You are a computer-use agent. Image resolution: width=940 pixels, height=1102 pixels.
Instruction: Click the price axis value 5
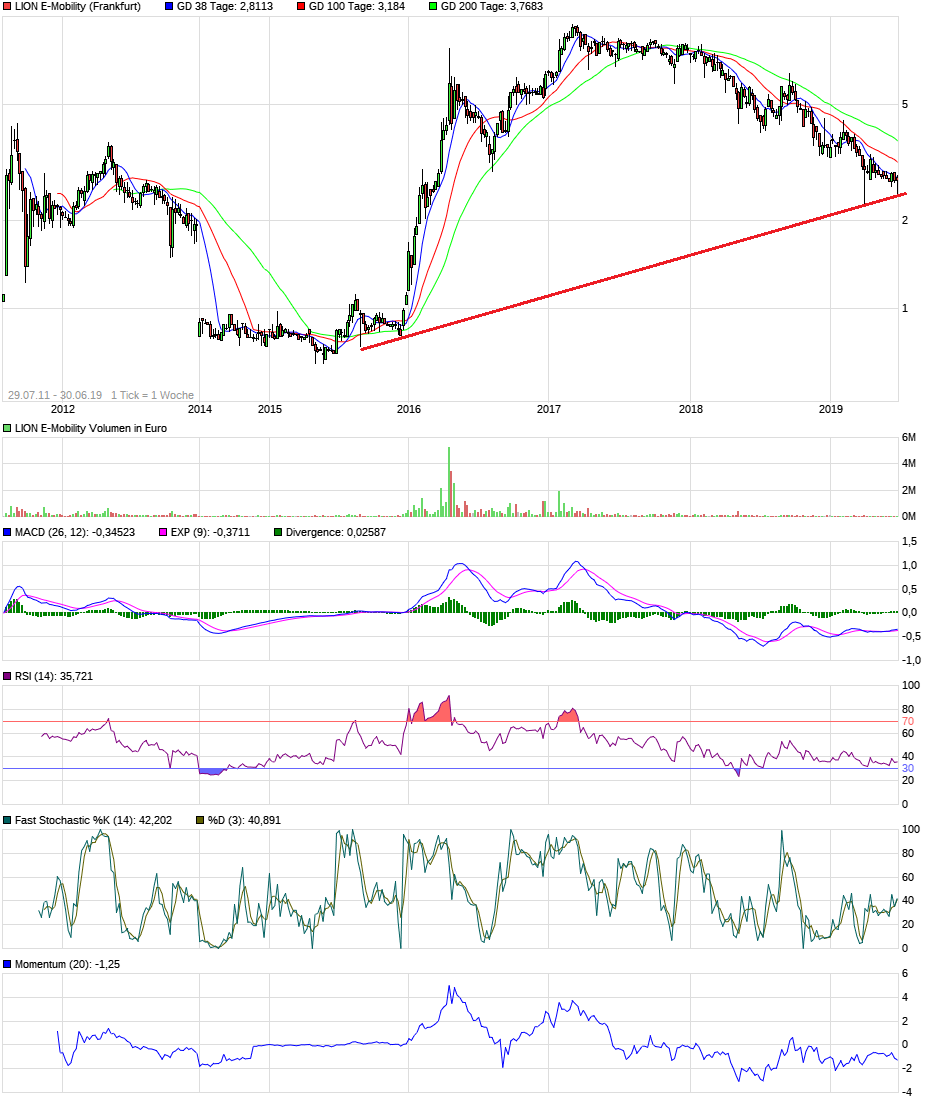coord(905,104)
